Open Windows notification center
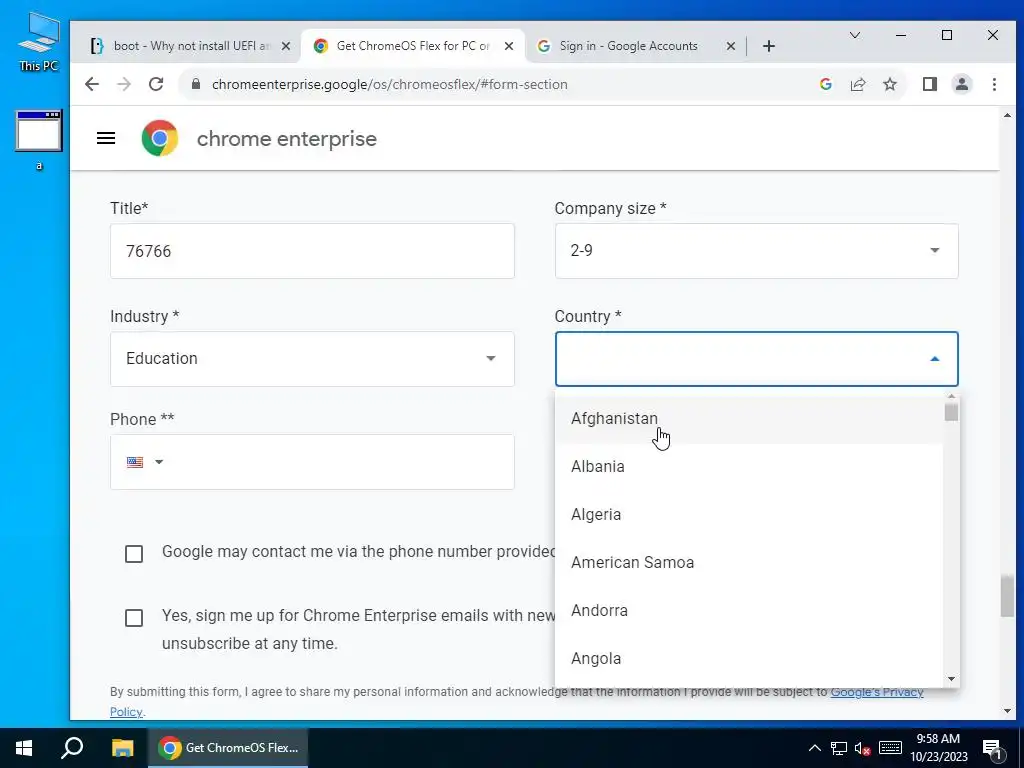The height and width of the screenshot is (768, 1024). [x=993, y=748]
